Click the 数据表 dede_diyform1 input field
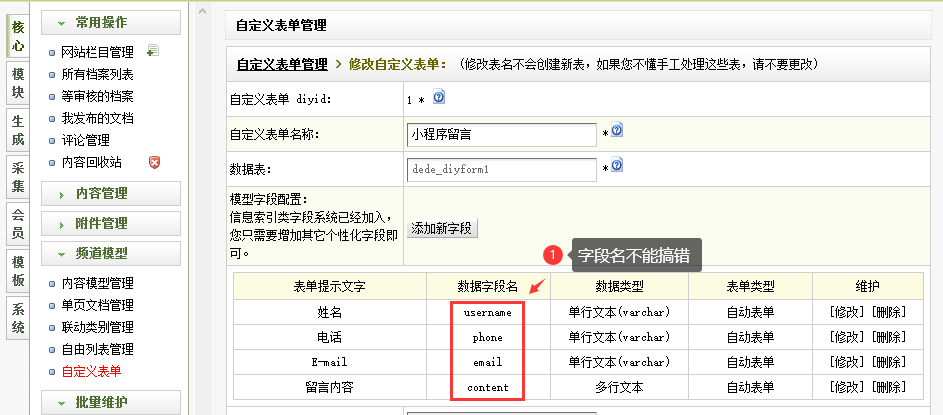 point(501,169)
